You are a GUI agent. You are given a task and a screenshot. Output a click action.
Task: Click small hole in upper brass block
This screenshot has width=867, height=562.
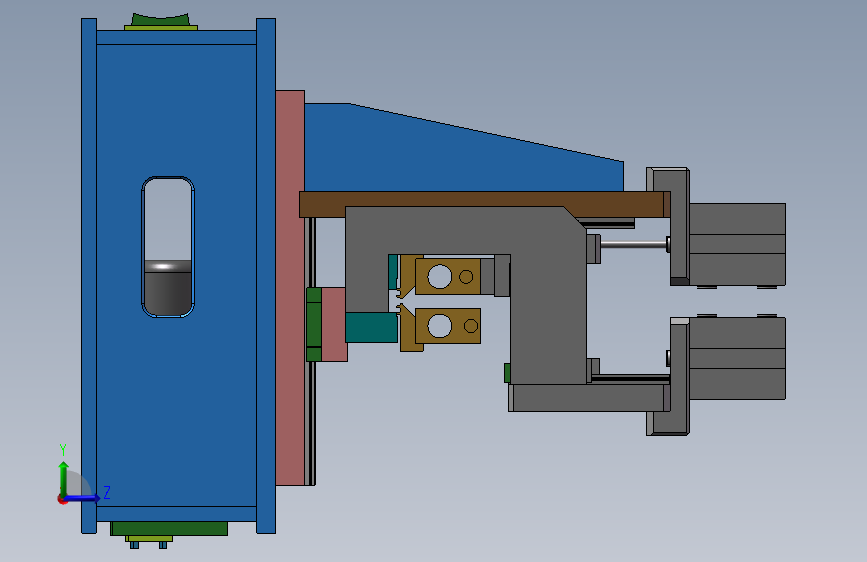point(466,277)
